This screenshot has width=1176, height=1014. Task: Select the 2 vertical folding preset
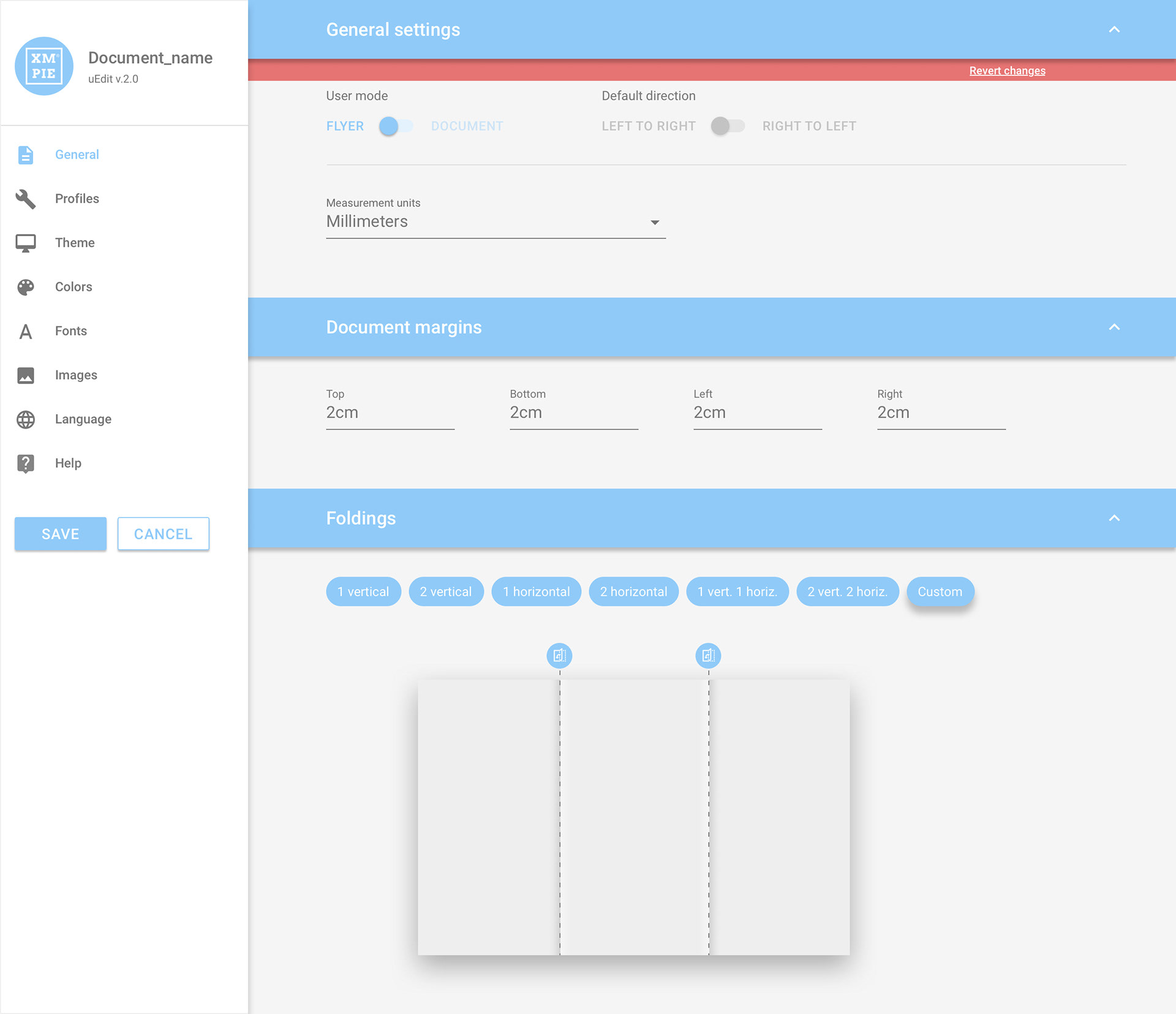click(x=446, y=591)
